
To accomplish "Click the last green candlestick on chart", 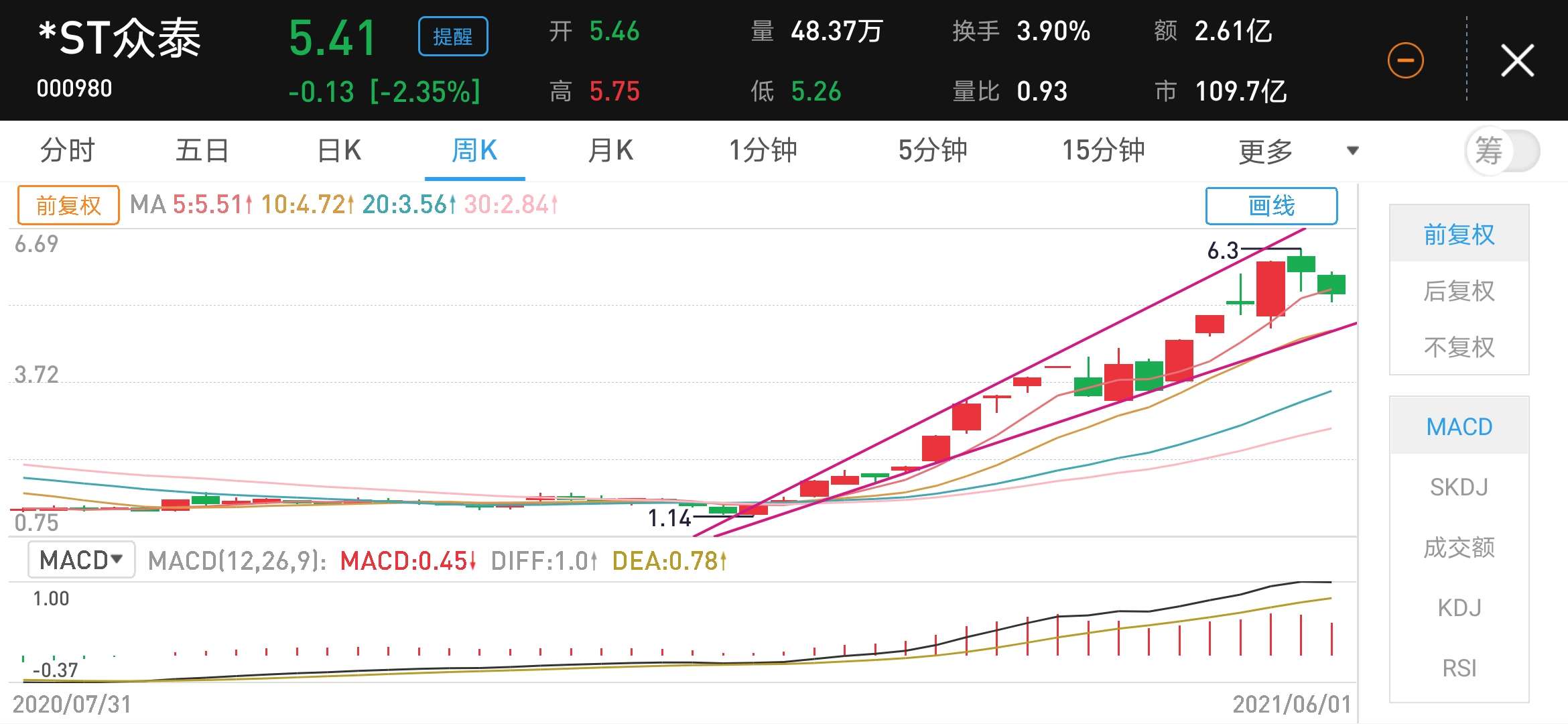I will (x=1331, y=285).
